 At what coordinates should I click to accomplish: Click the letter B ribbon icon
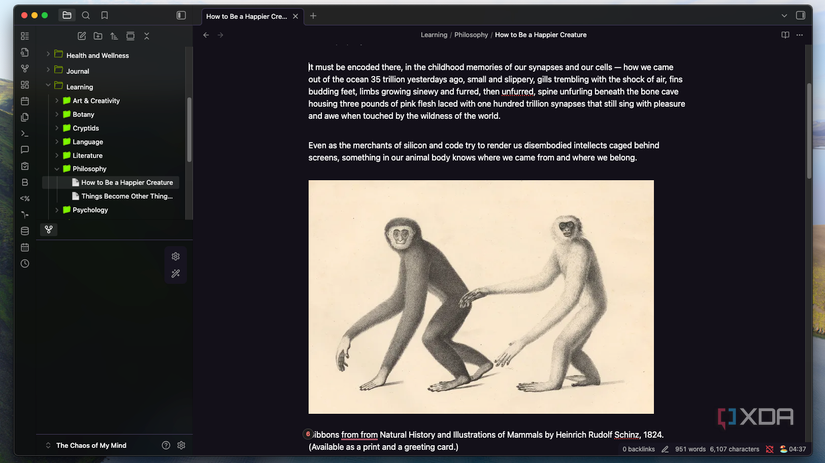coord(25,182)
